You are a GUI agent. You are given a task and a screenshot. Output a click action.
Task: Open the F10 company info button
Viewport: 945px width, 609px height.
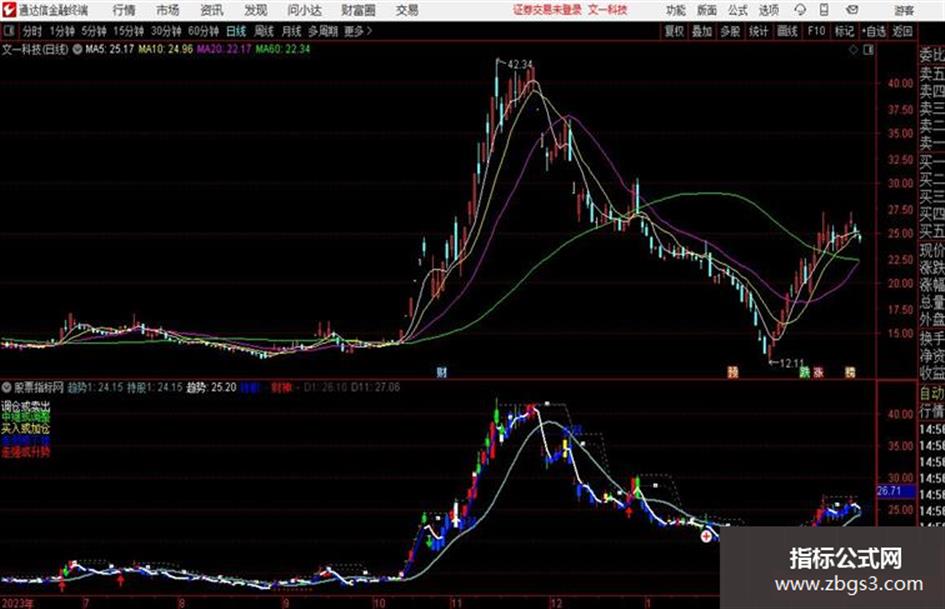[816, 31]
